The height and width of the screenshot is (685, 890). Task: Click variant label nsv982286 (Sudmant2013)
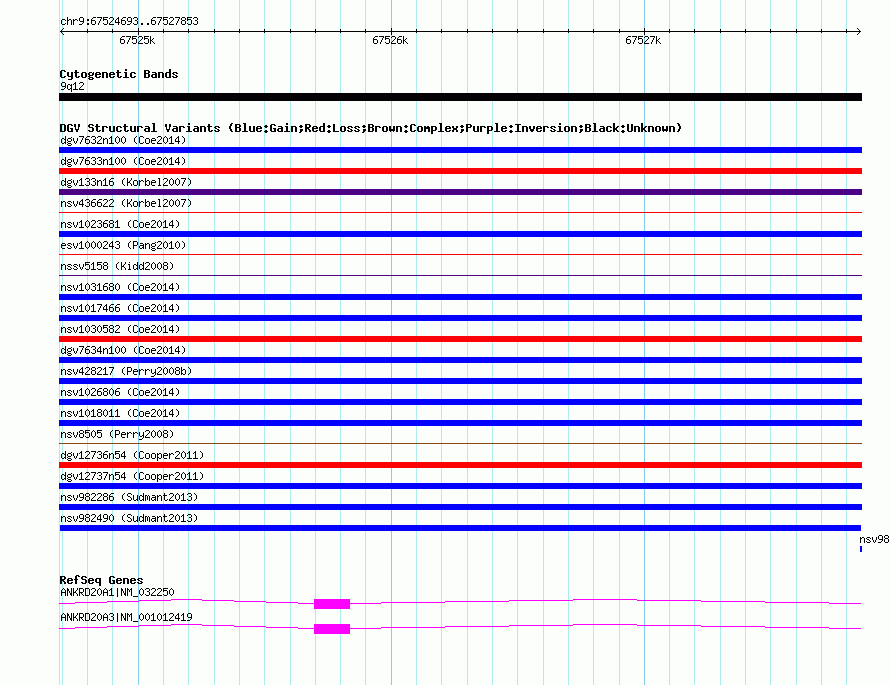[129, 497]
